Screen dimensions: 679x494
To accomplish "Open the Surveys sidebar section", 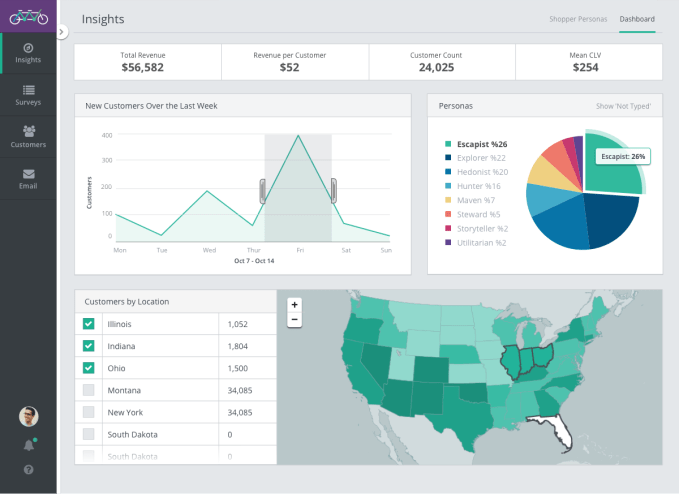I will coord(28,95).
